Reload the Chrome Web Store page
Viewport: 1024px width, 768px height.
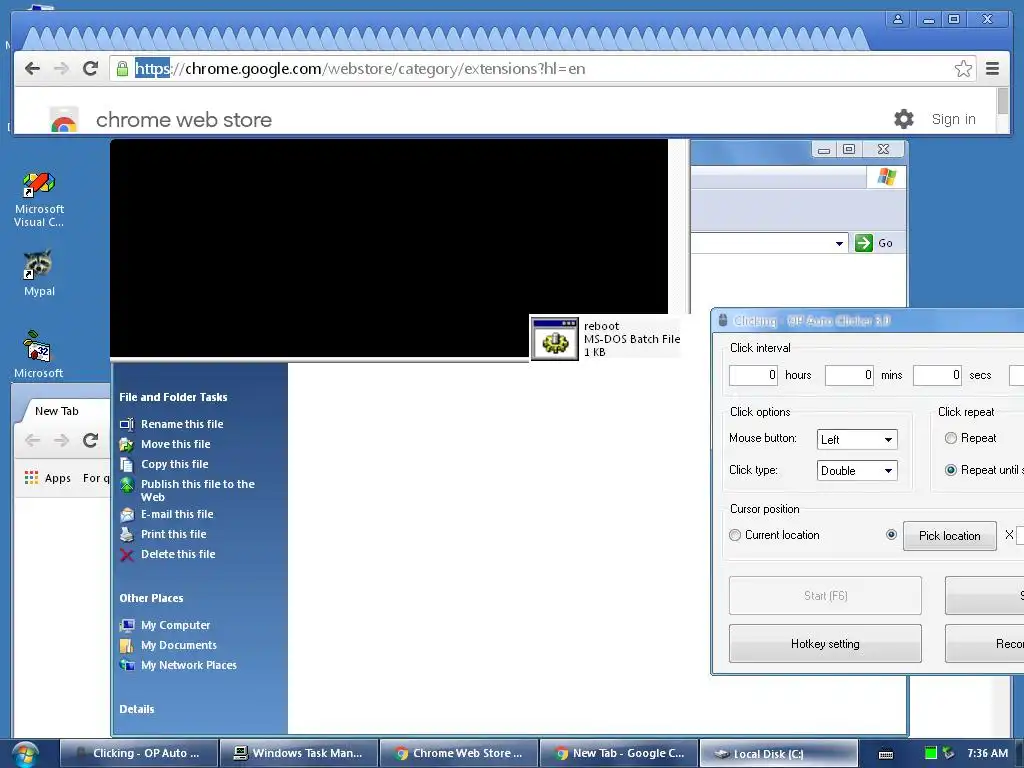tap(90, 69)
